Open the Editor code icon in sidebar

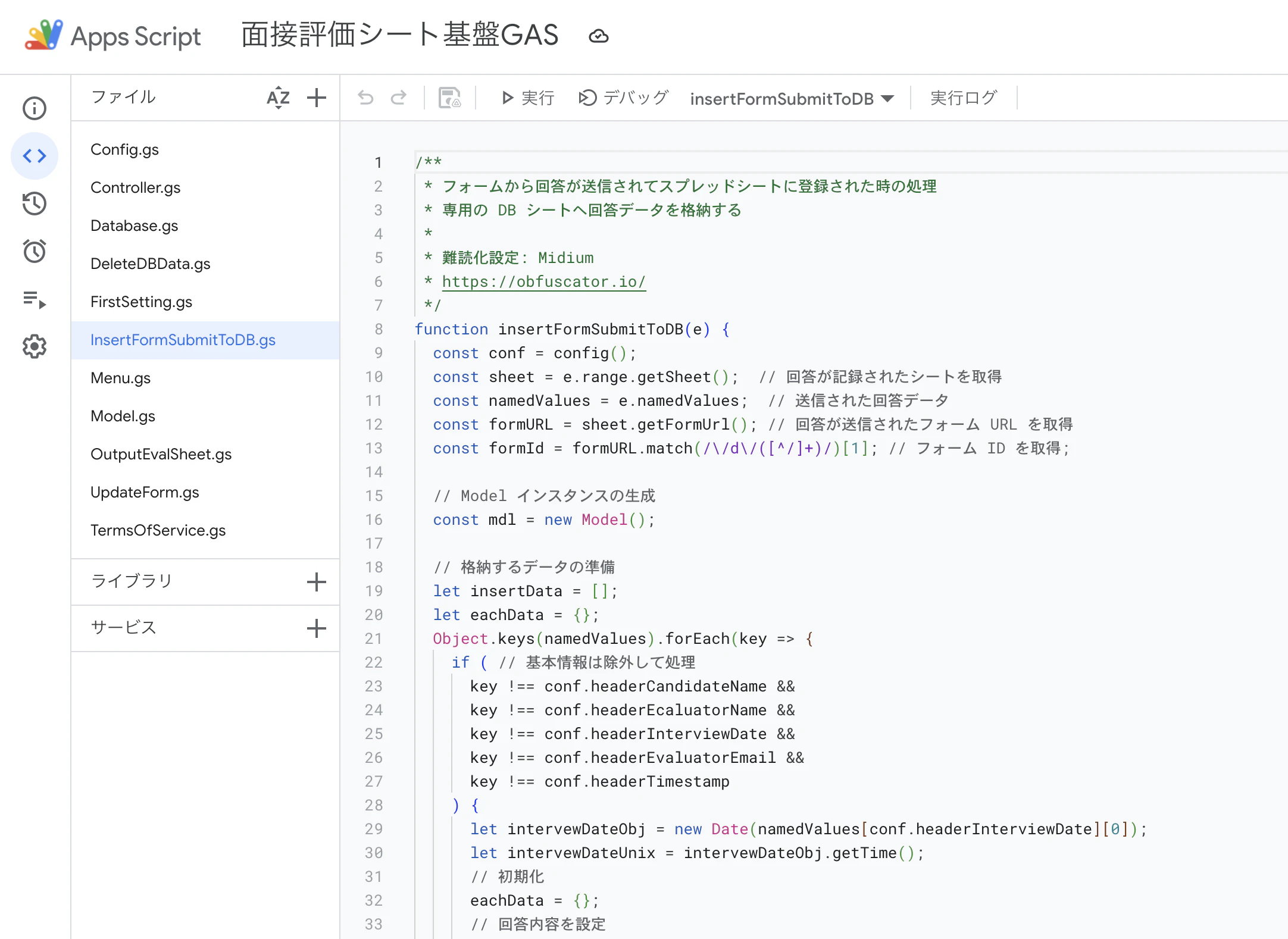pos(35,156)
